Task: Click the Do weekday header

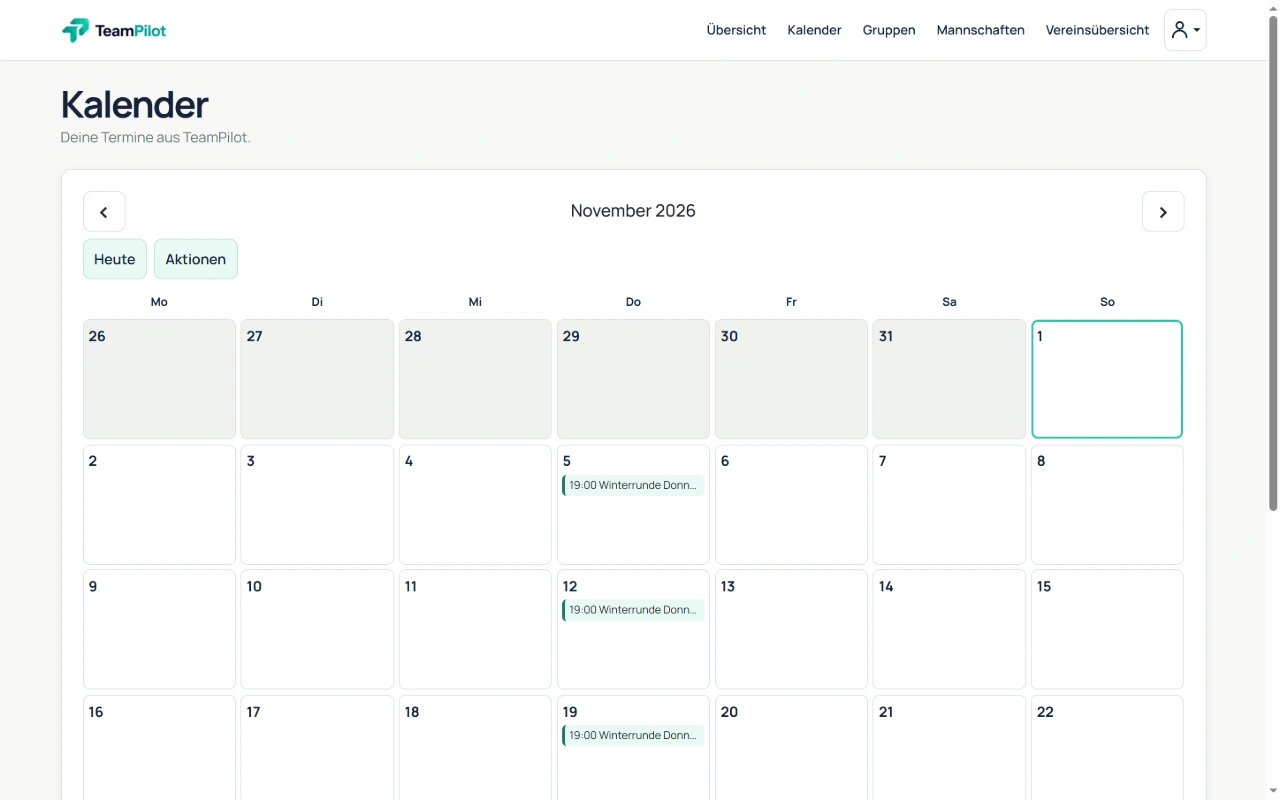Action: point(633,302)
